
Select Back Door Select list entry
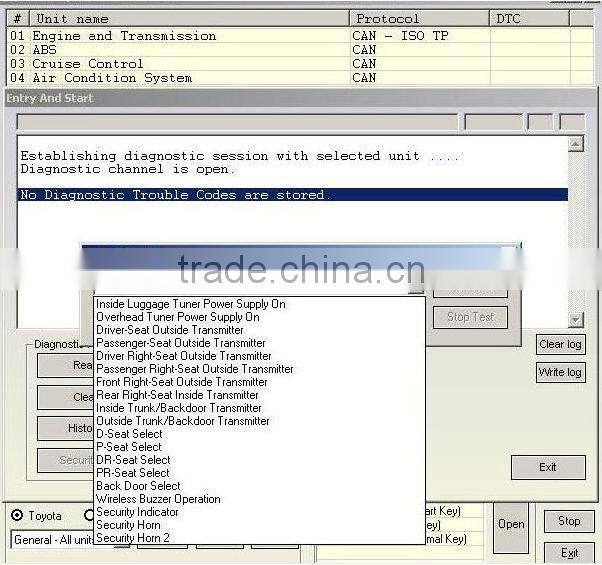point(138,486)
